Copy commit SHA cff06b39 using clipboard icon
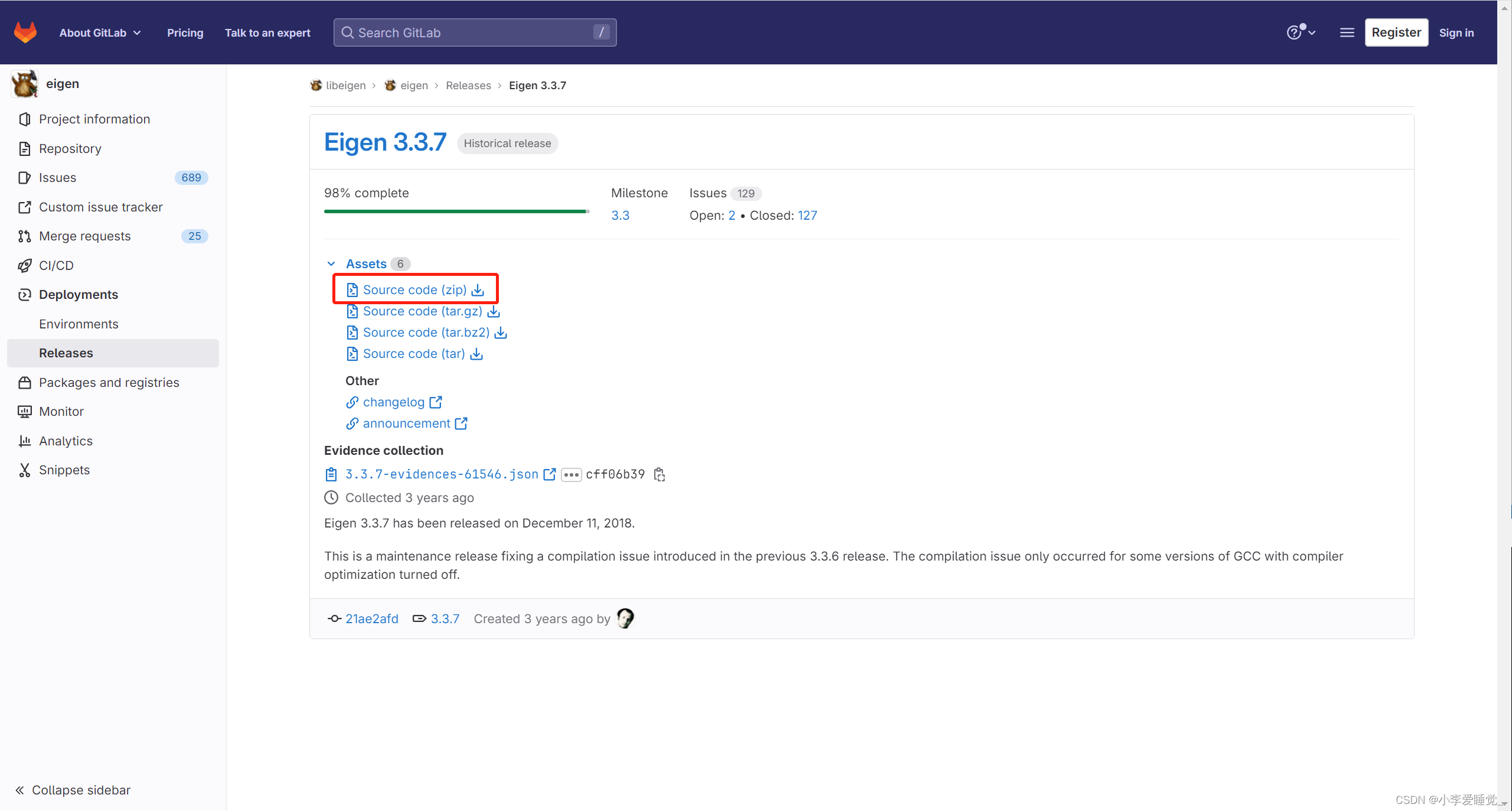 tap(659, 474)
